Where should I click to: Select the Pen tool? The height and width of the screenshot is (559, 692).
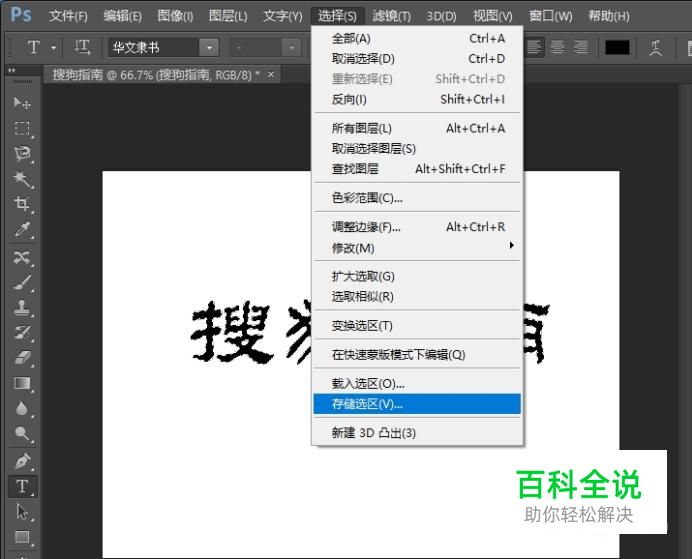[x=22, y=461]
